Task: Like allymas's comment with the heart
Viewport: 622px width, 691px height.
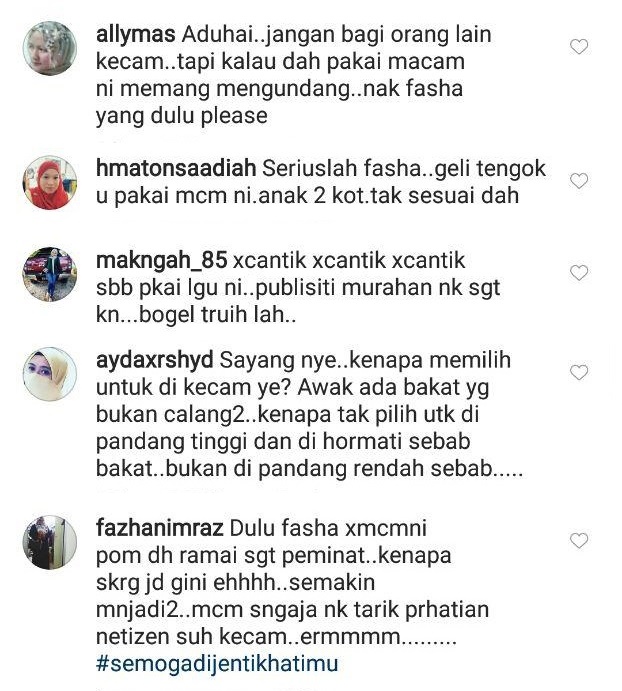Action: pyautogui.click(x=579, y=47)
